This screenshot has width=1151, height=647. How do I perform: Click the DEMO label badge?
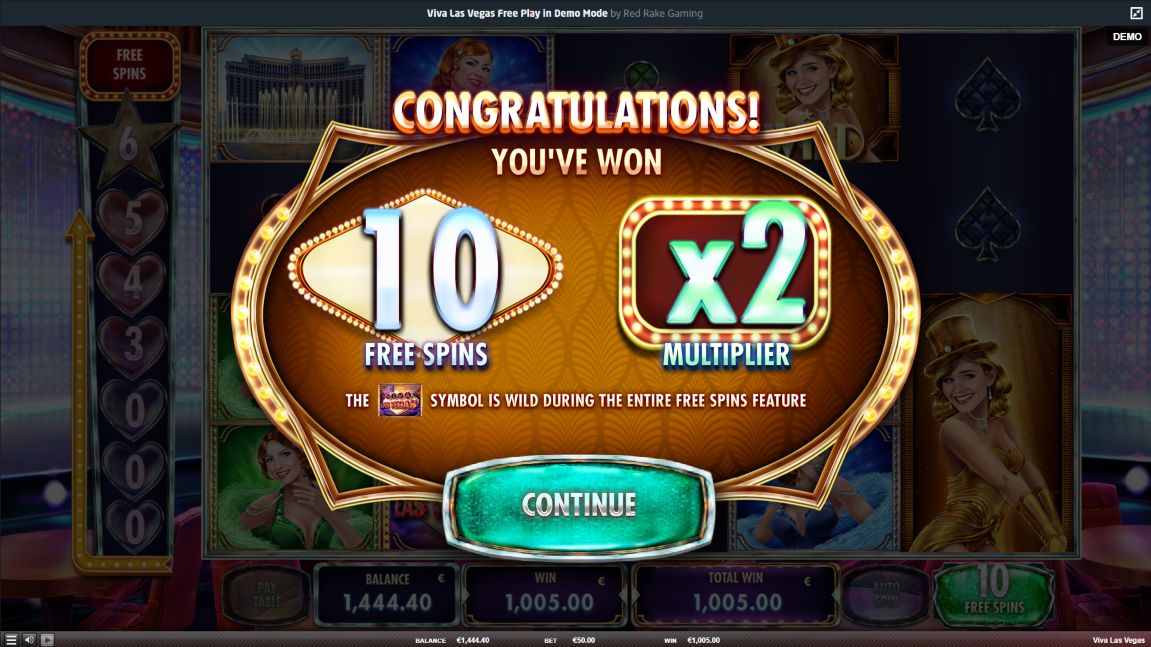[x=1127, y=37]
